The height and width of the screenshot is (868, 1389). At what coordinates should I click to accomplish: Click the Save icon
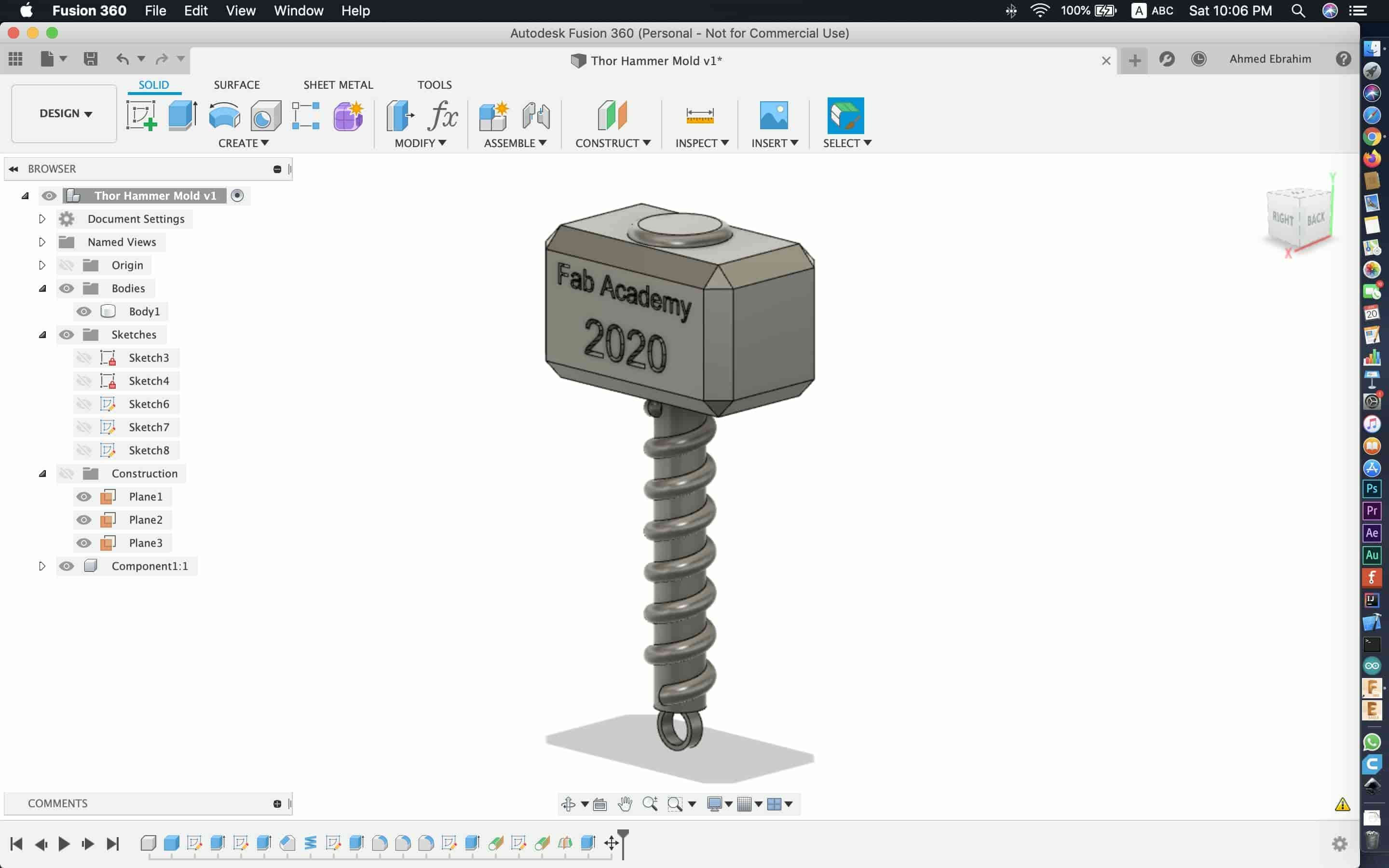90,58
